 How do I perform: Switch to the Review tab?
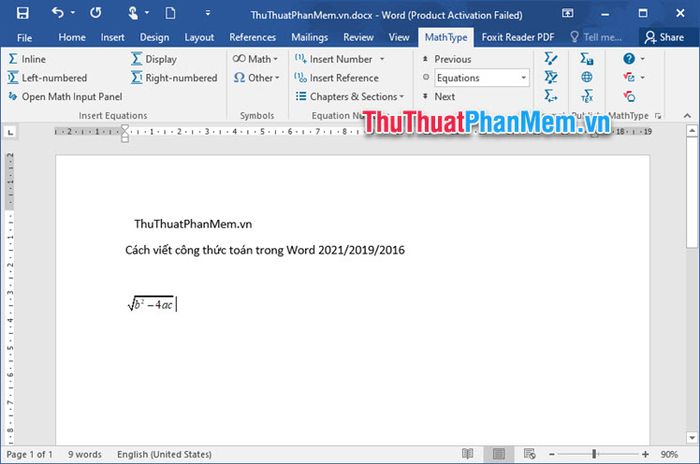pyautogui.click(x=358, y=38)
